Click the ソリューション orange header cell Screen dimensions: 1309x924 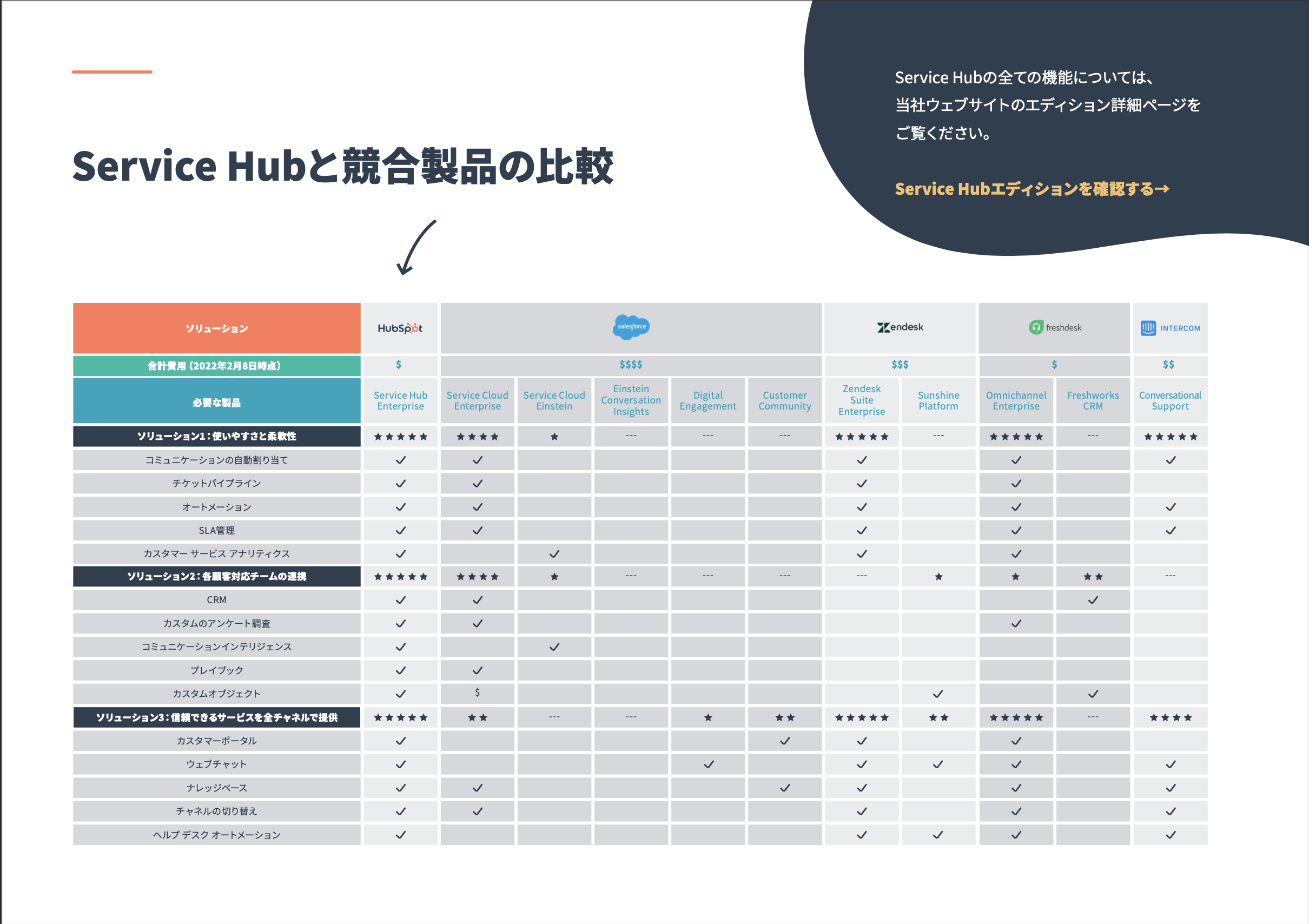tap(217, 328)
